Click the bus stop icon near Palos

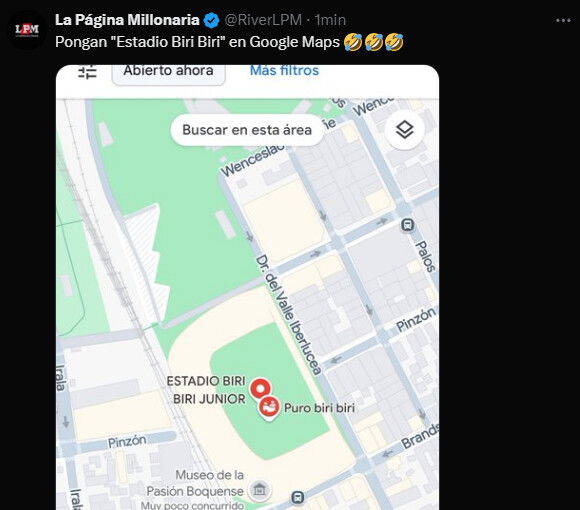(x=407, y=225)
